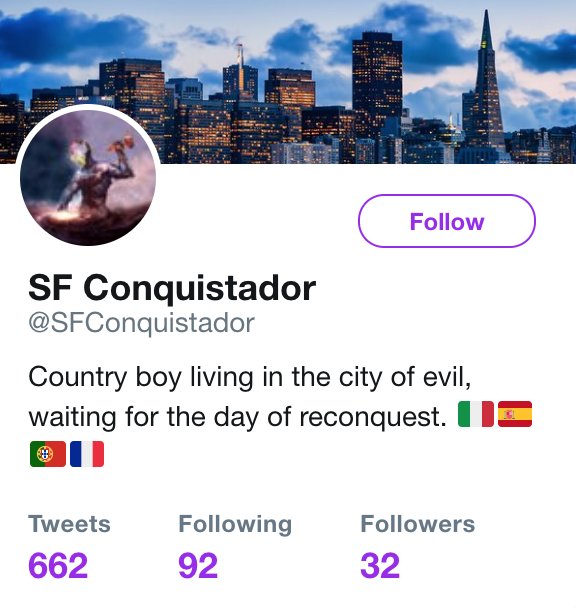Open the Tweets tab label
576x608 pixels.
point(69,524)
